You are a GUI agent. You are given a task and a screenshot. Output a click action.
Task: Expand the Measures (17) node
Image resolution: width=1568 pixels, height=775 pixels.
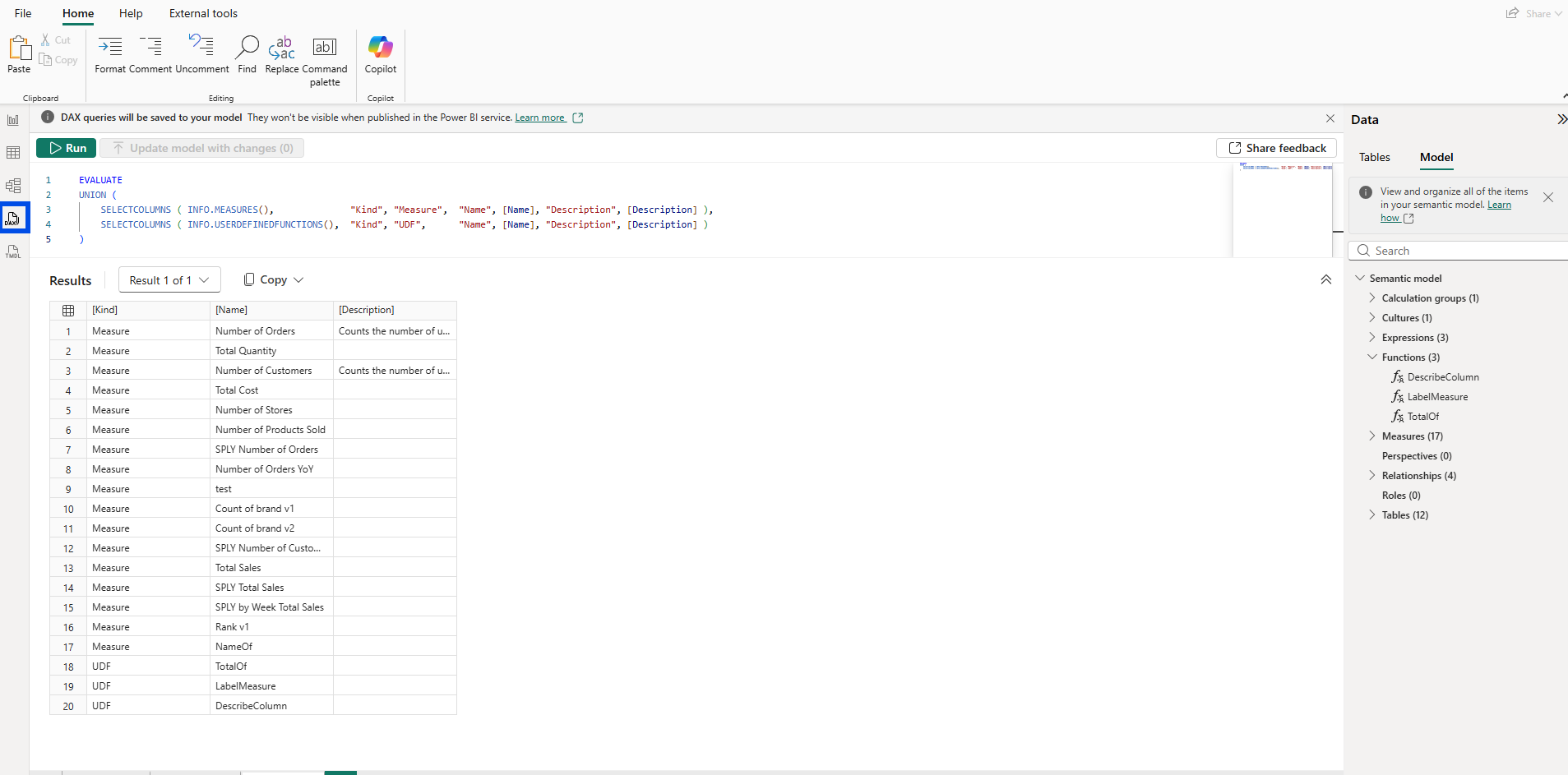[1372, 436]
